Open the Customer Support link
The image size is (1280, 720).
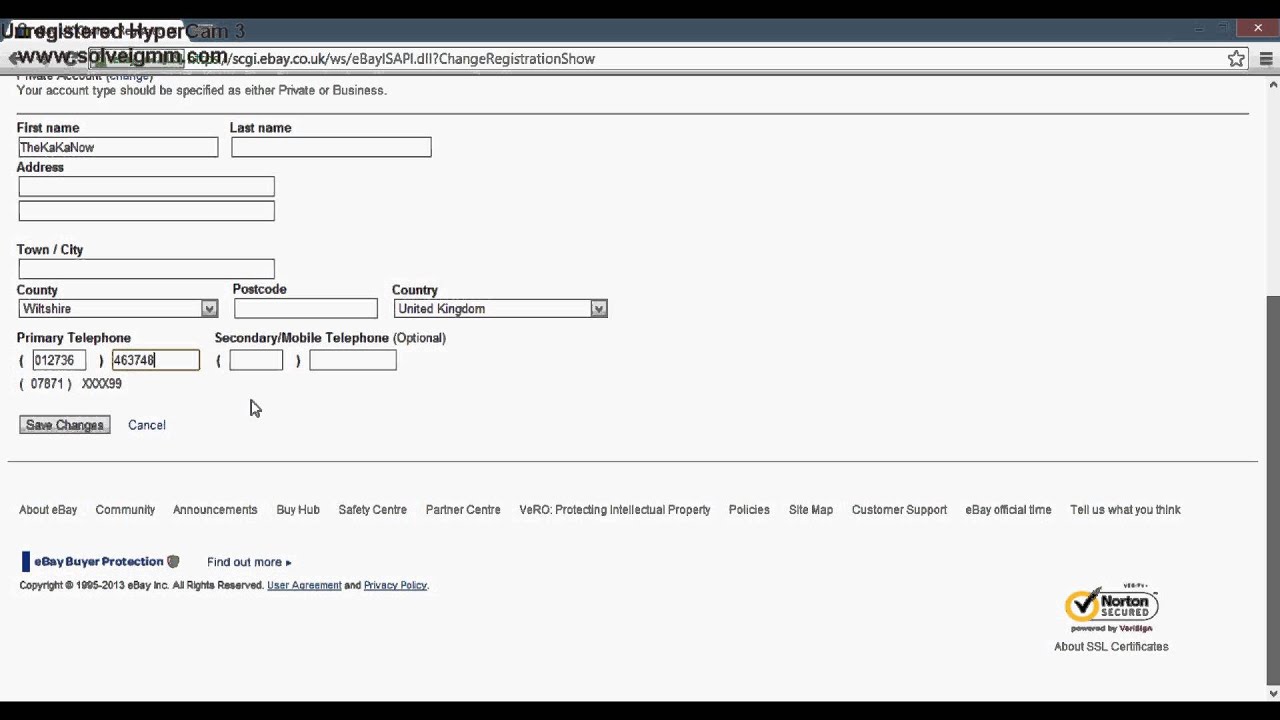pos(899,510)
